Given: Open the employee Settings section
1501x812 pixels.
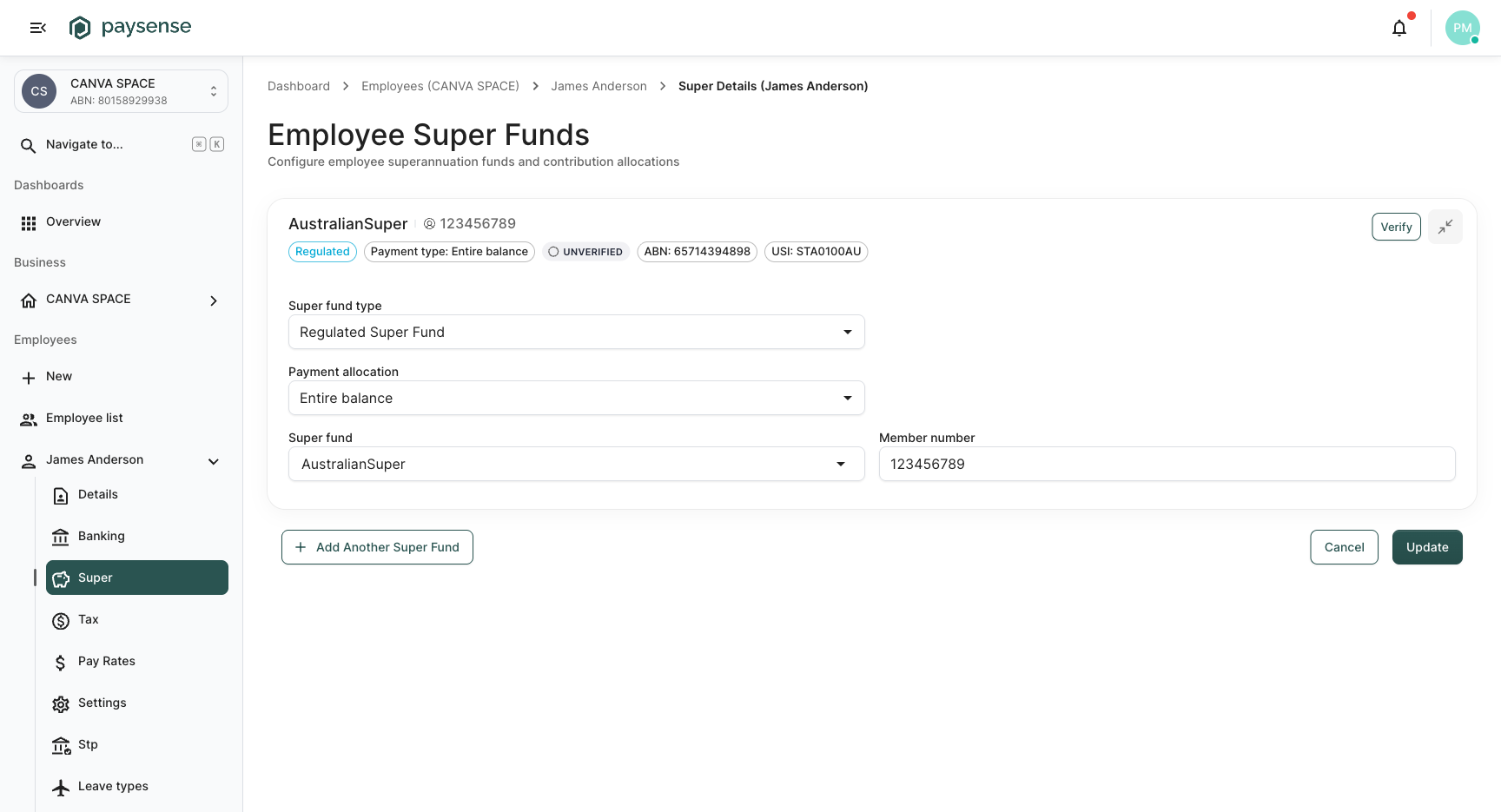Looking at the screenshot, I should click(137, 703).
